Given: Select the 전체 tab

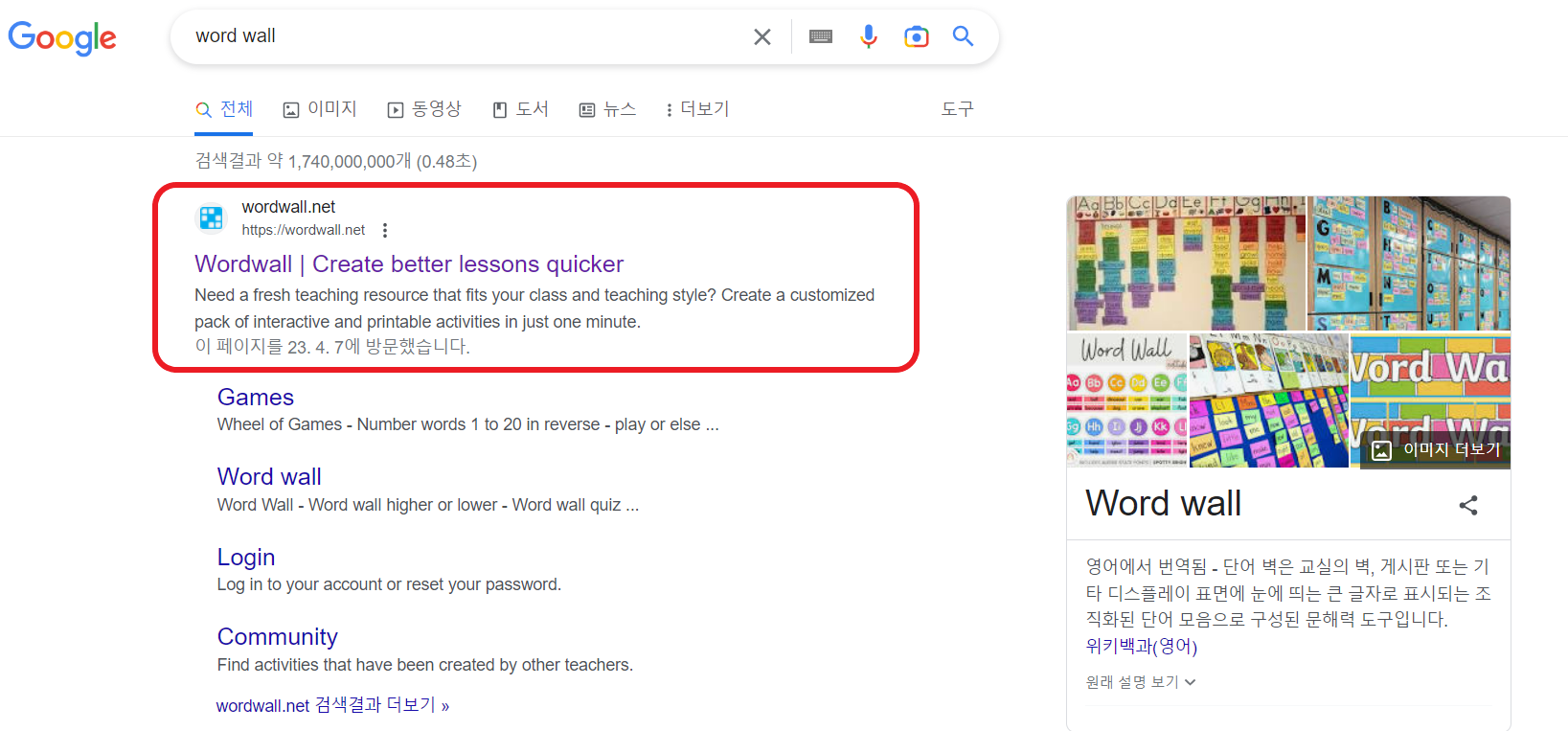Looking at the screenshot, I should (x=224, y=109).
